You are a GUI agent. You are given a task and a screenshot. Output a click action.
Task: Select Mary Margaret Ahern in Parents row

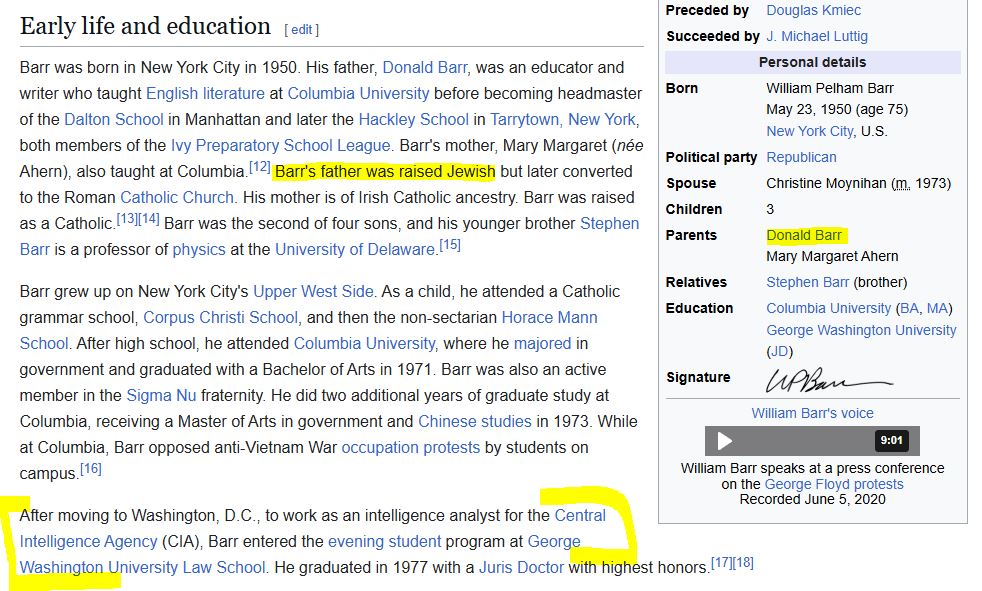(x=832, y=257)
